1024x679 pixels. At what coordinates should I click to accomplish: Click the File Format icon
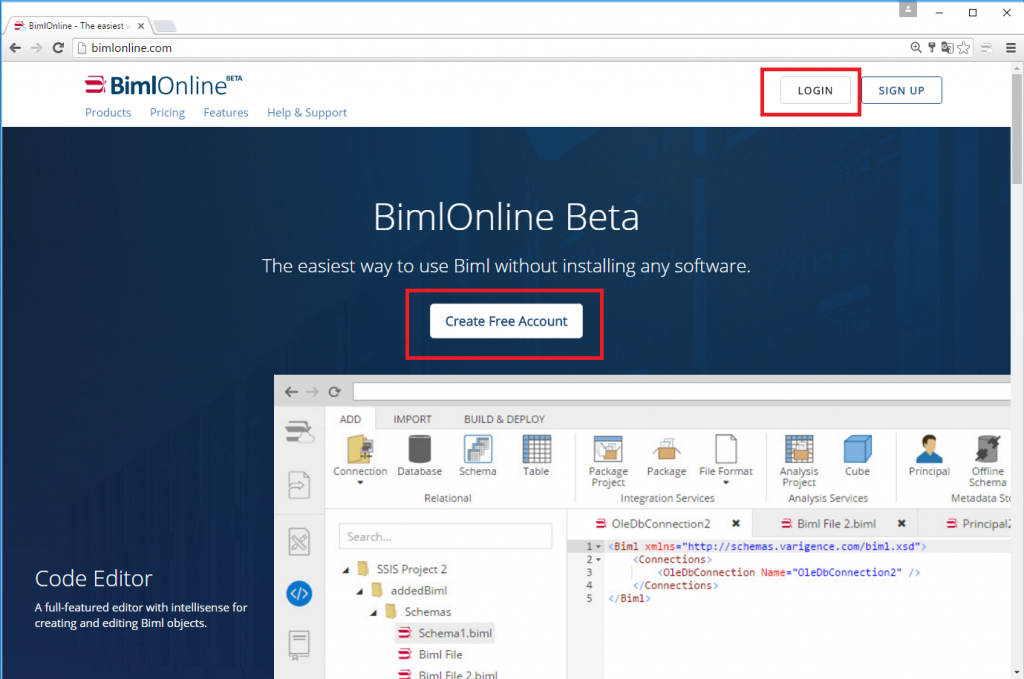(726, 450)
